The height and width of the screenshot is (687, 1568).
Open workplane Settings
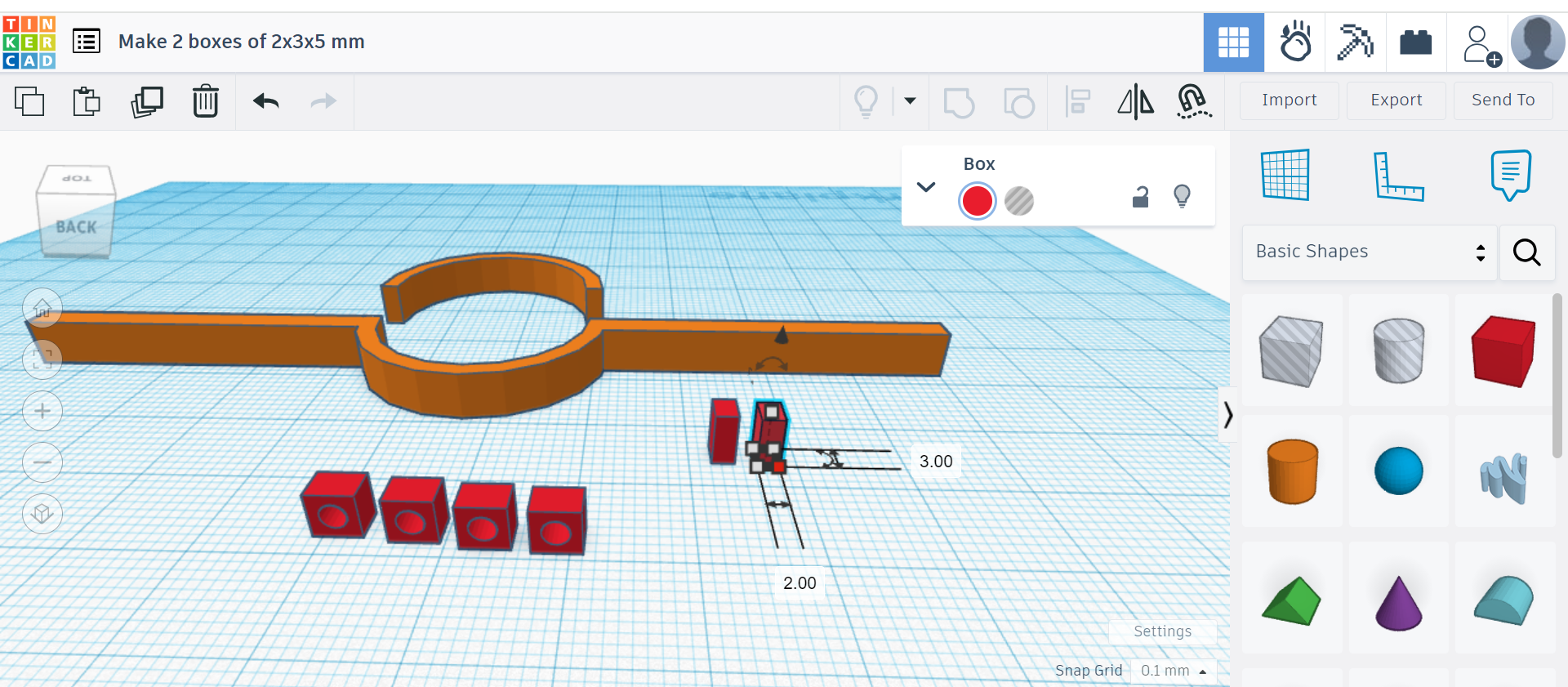coord(1162,631)
